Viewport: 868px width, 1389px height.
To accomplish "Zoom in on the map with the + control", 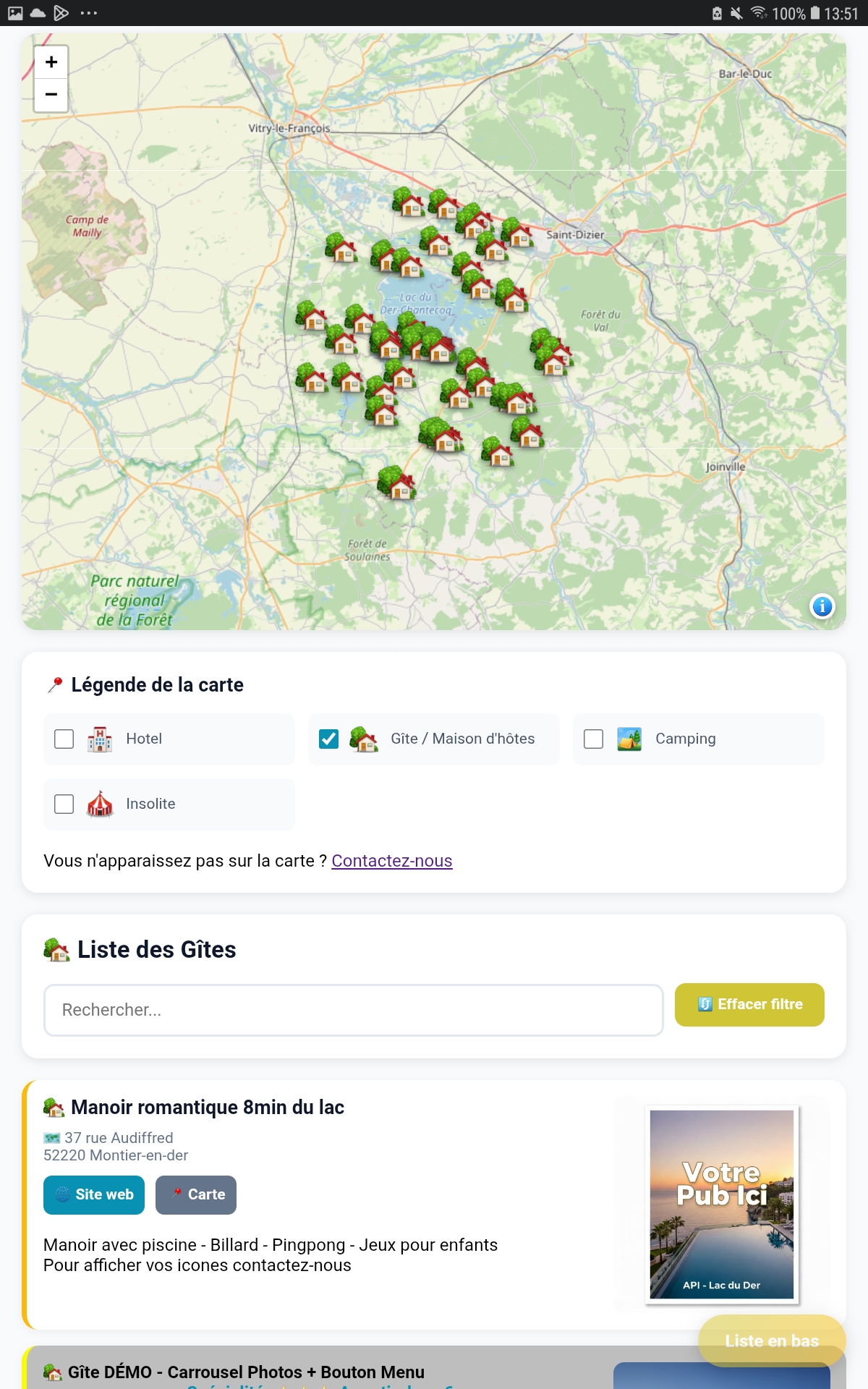I will tap(51, 61).
